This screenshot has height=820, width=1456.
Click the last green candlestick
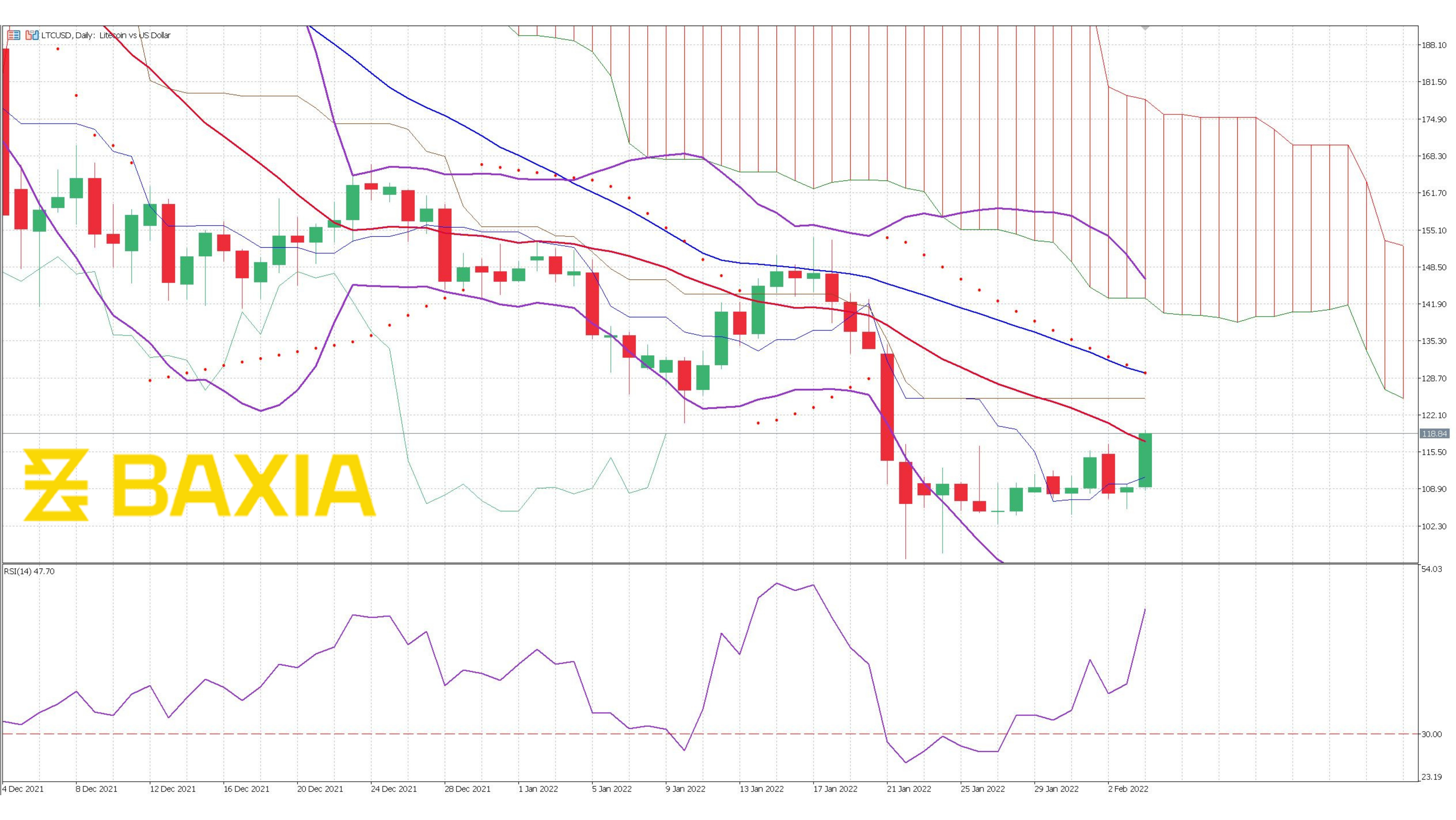click(1145, 460)
